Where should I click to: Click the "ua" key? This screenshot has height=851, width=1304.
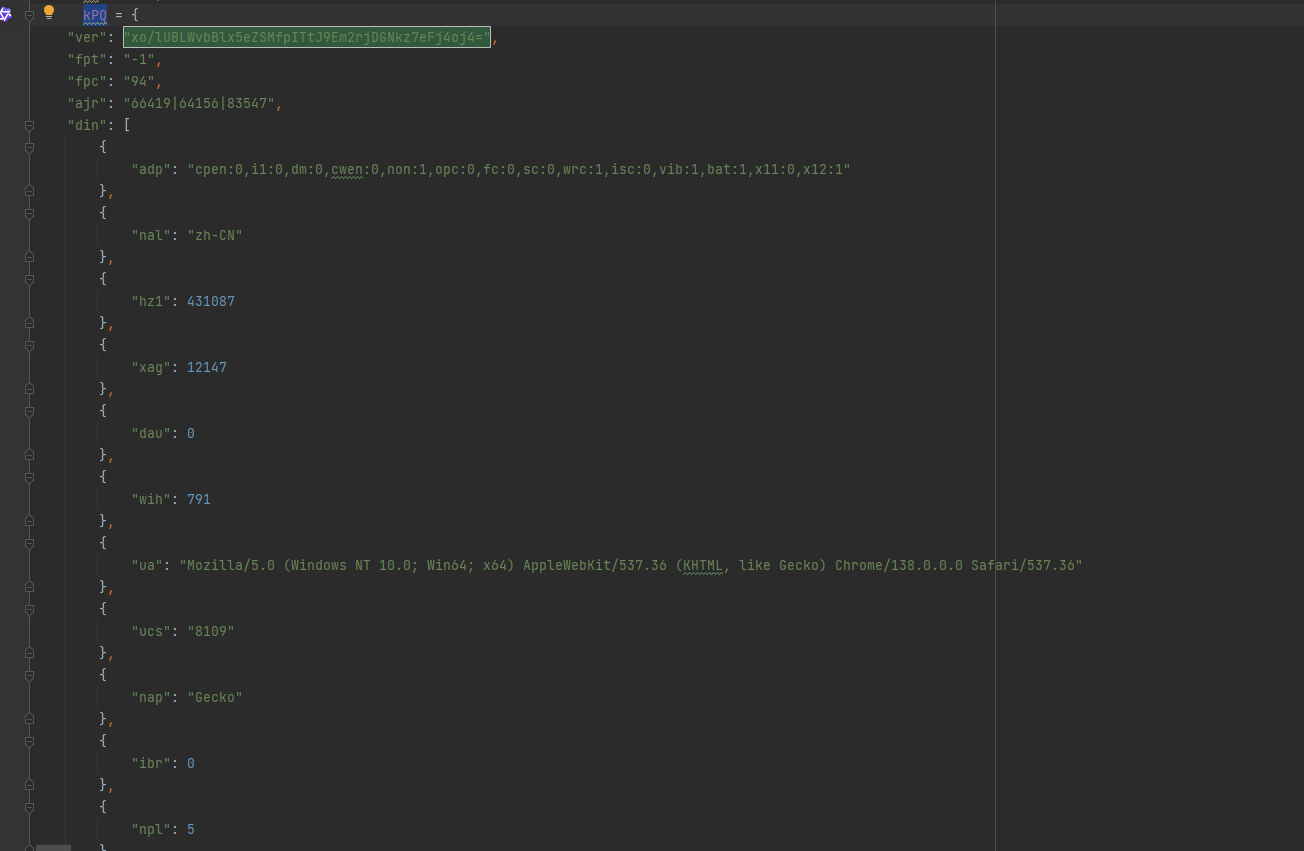point(147,565)
